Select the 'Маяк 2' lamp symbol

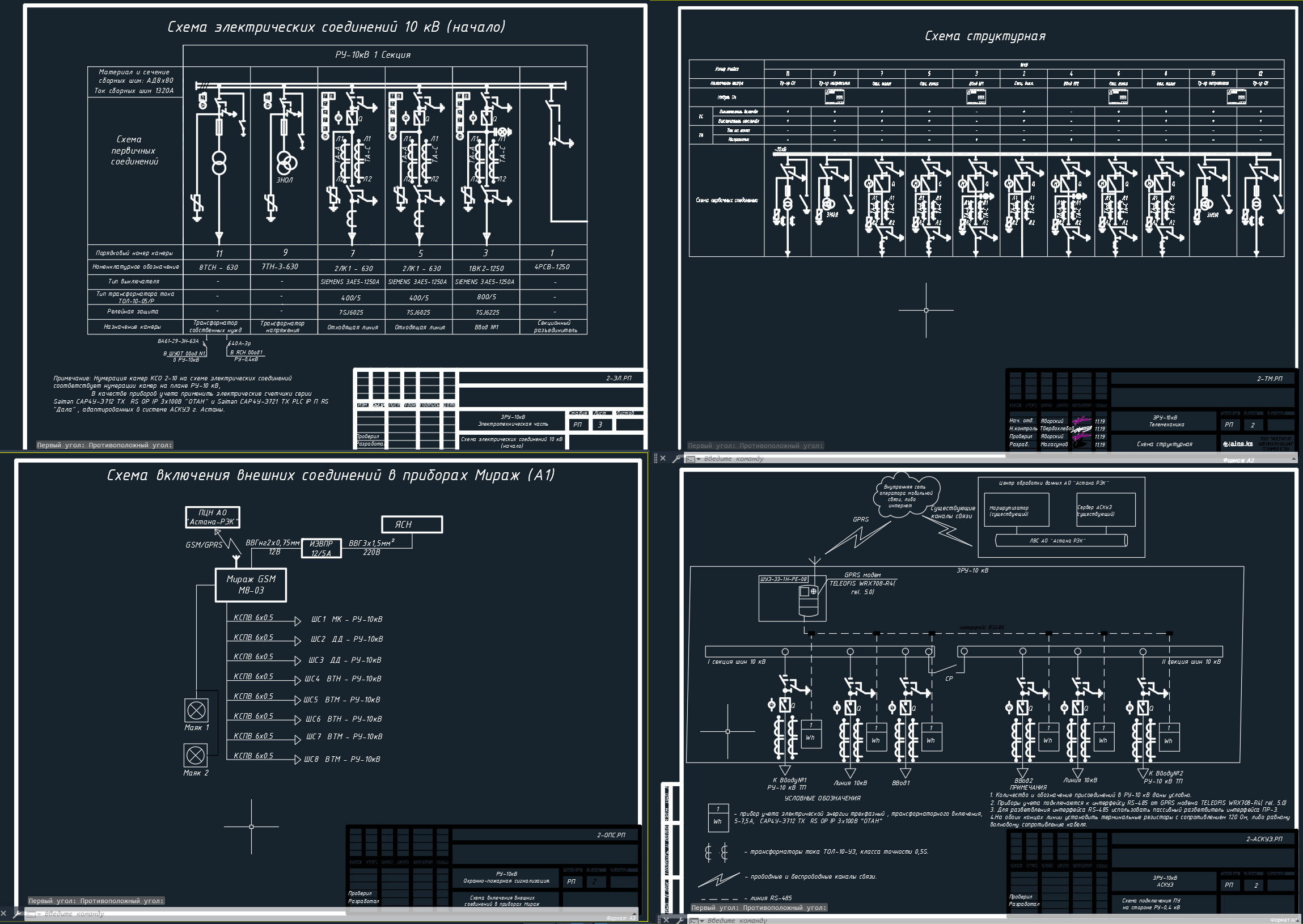[x=196, y=756]
